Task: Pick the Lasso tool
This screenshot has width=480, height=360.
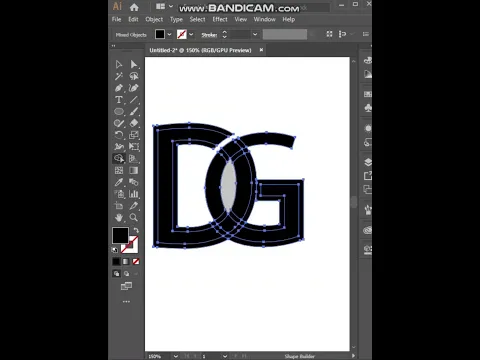Action: 134,76
